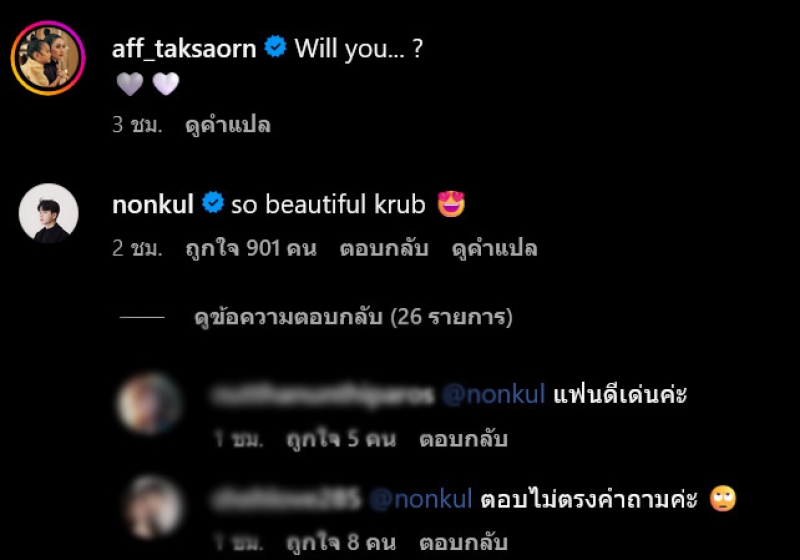
Task: Open aff_taksaorn's profile picture story
Action: pyautogui.click(x=48, y=58)
